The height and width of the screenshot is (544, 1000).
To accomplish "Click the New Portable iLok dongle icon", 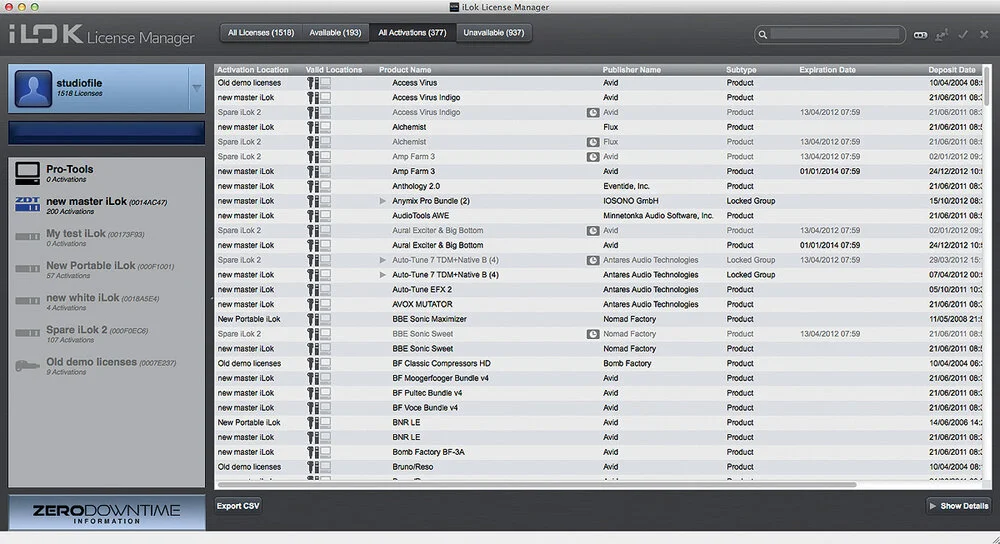I will point(27,268).
